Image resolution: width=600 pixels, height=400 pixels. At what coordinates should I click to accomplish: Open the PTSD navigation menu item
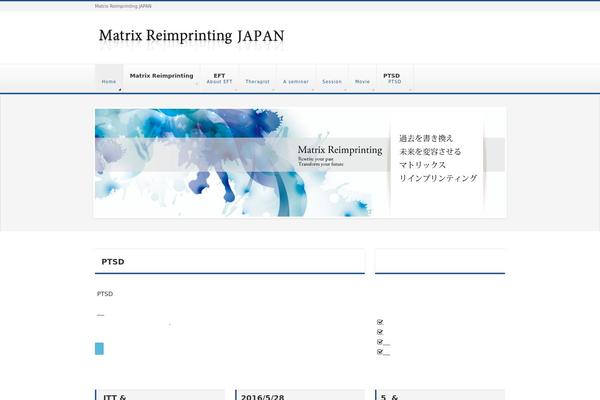tap(395, 78)
